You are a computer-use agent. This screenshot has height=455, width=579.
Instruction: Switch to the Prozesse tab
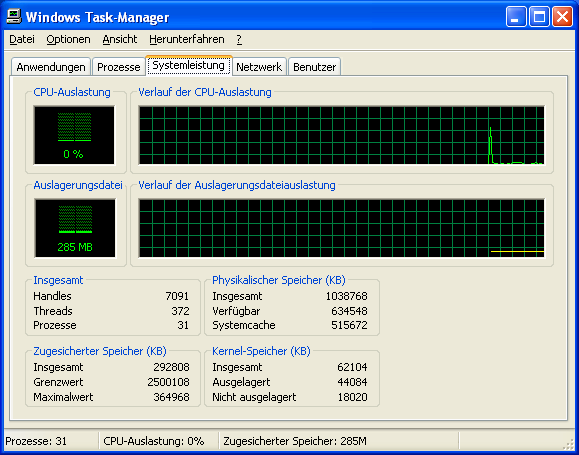click(119, 67)
